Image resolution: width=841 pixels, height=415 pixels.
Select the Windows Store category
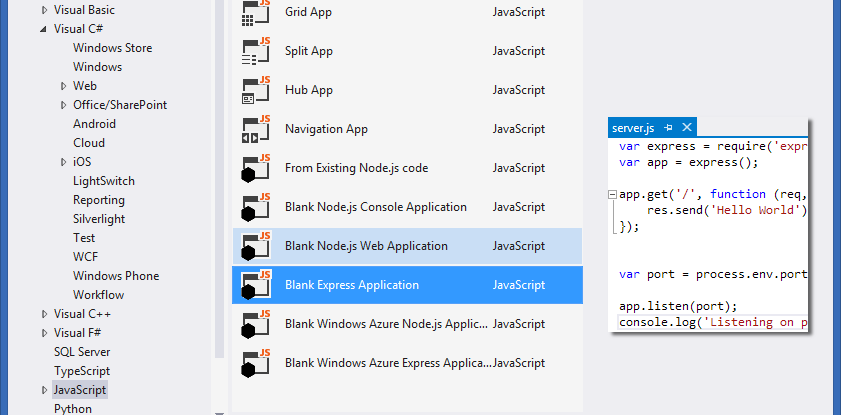point(111,48)
